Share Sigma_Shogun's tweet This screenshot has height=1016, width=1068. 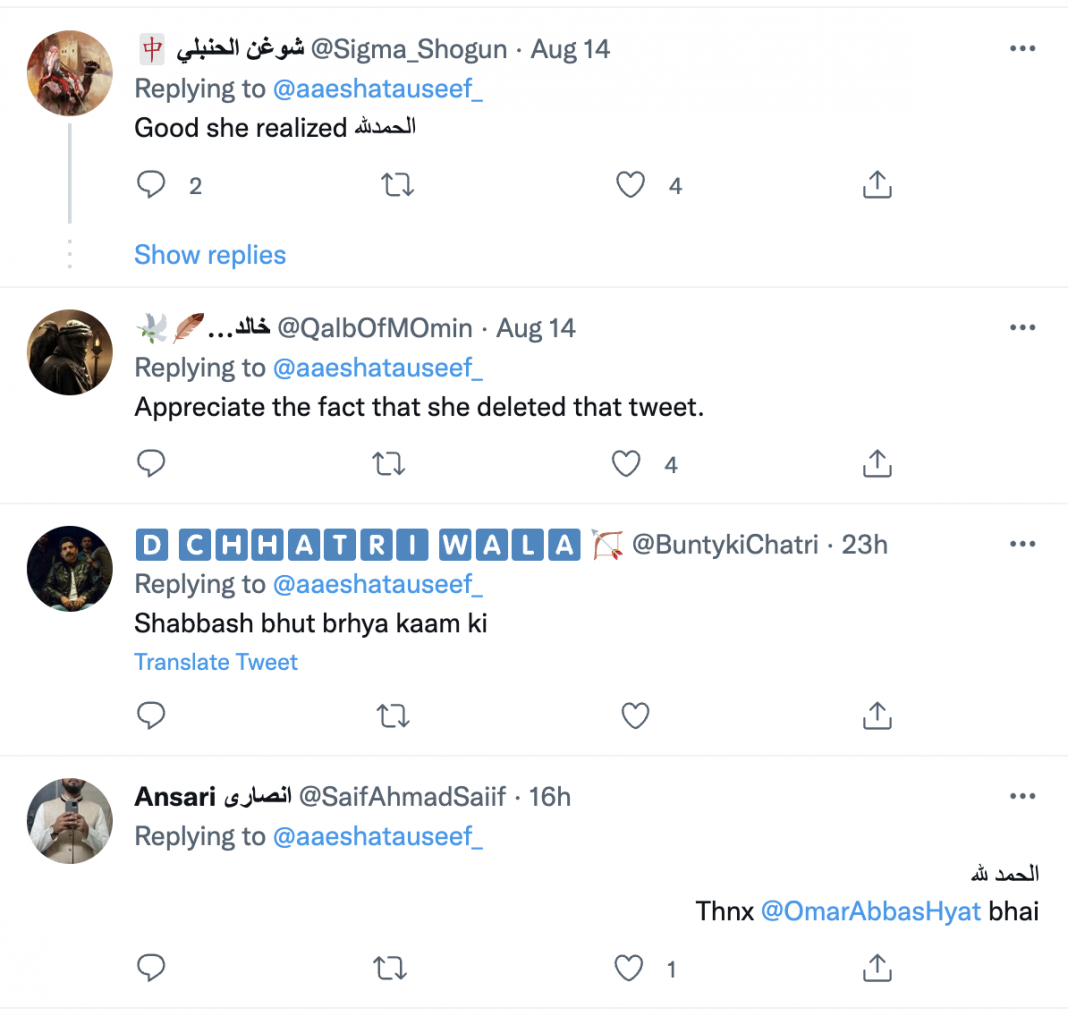[876, 185]
